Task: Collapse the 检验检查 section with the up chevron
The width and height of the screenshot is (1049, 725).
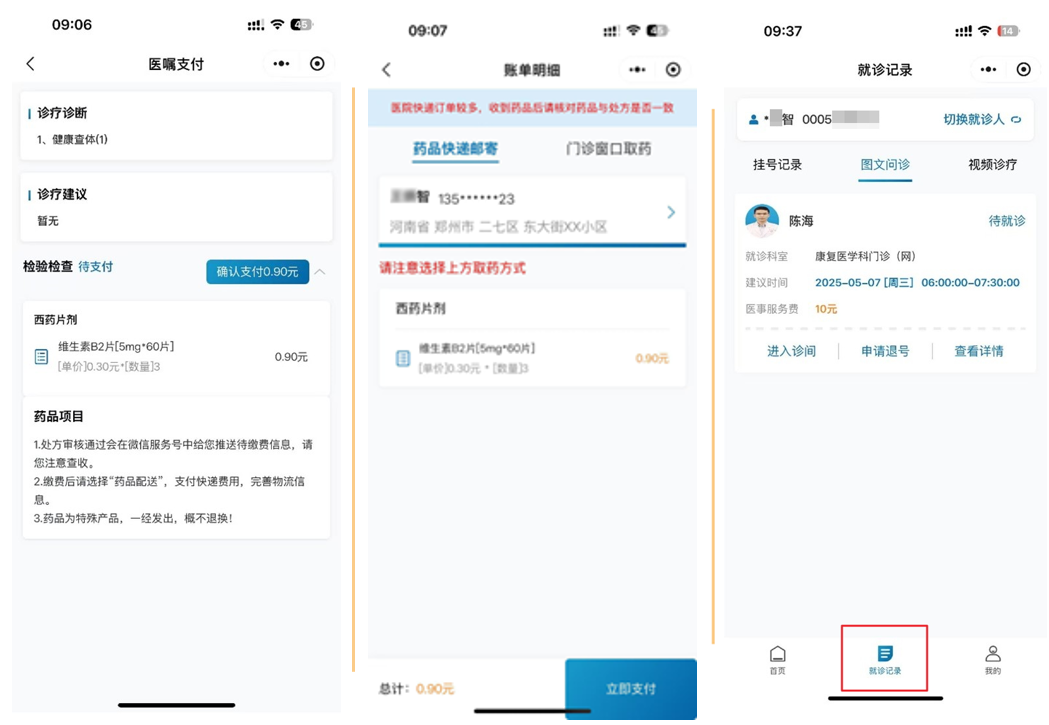Action: coord(320,272)
